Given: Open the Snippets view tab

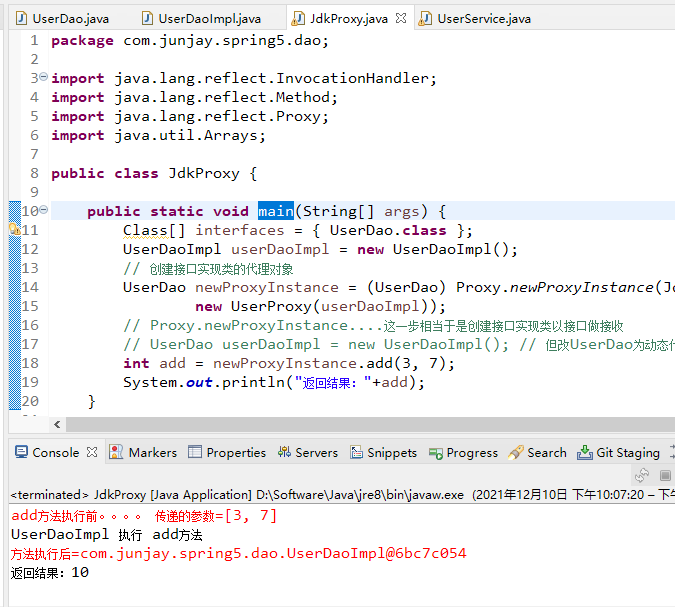Looking at the screenshot, I should (384, 452).
